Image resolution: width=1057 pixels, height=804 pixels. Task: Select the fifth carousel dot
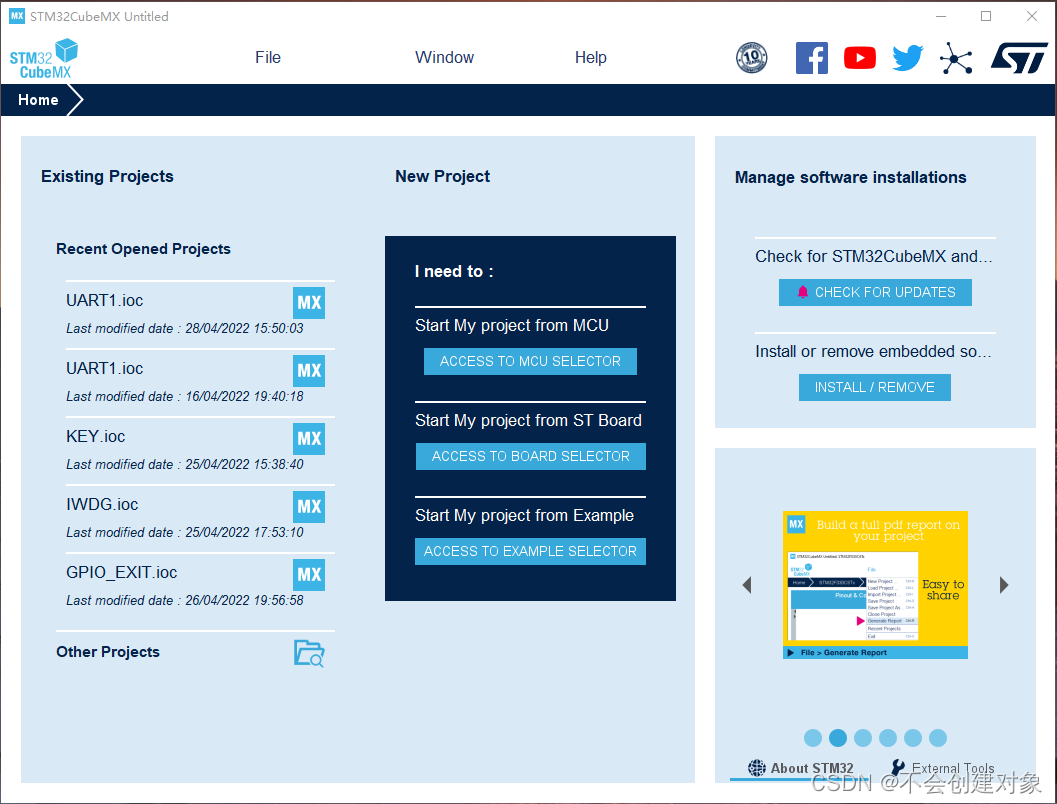[x=913, y=738]
